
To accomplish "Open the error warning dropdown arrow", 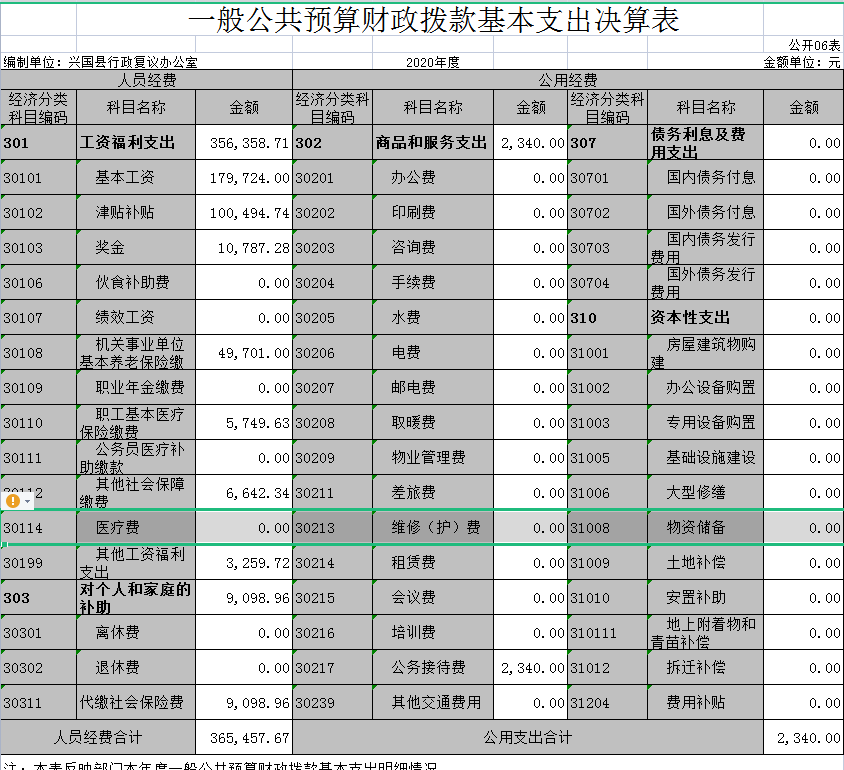I will 28,500.
